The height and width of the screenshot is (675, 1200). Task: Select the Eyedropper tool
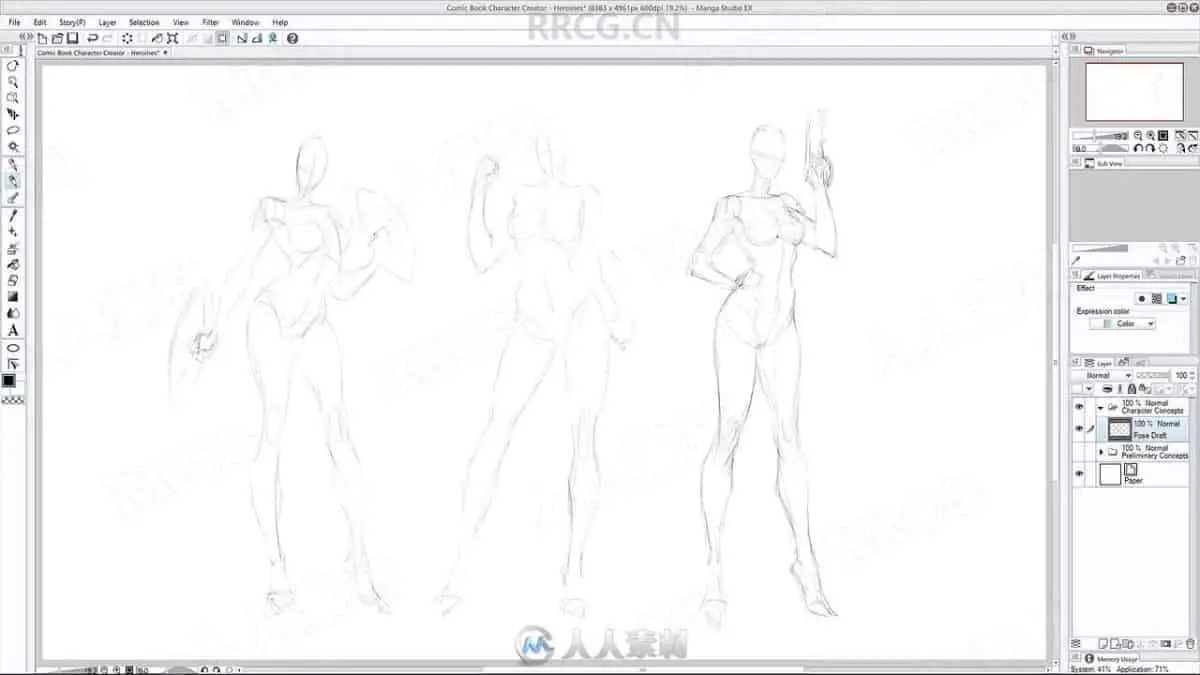point(13,216)
